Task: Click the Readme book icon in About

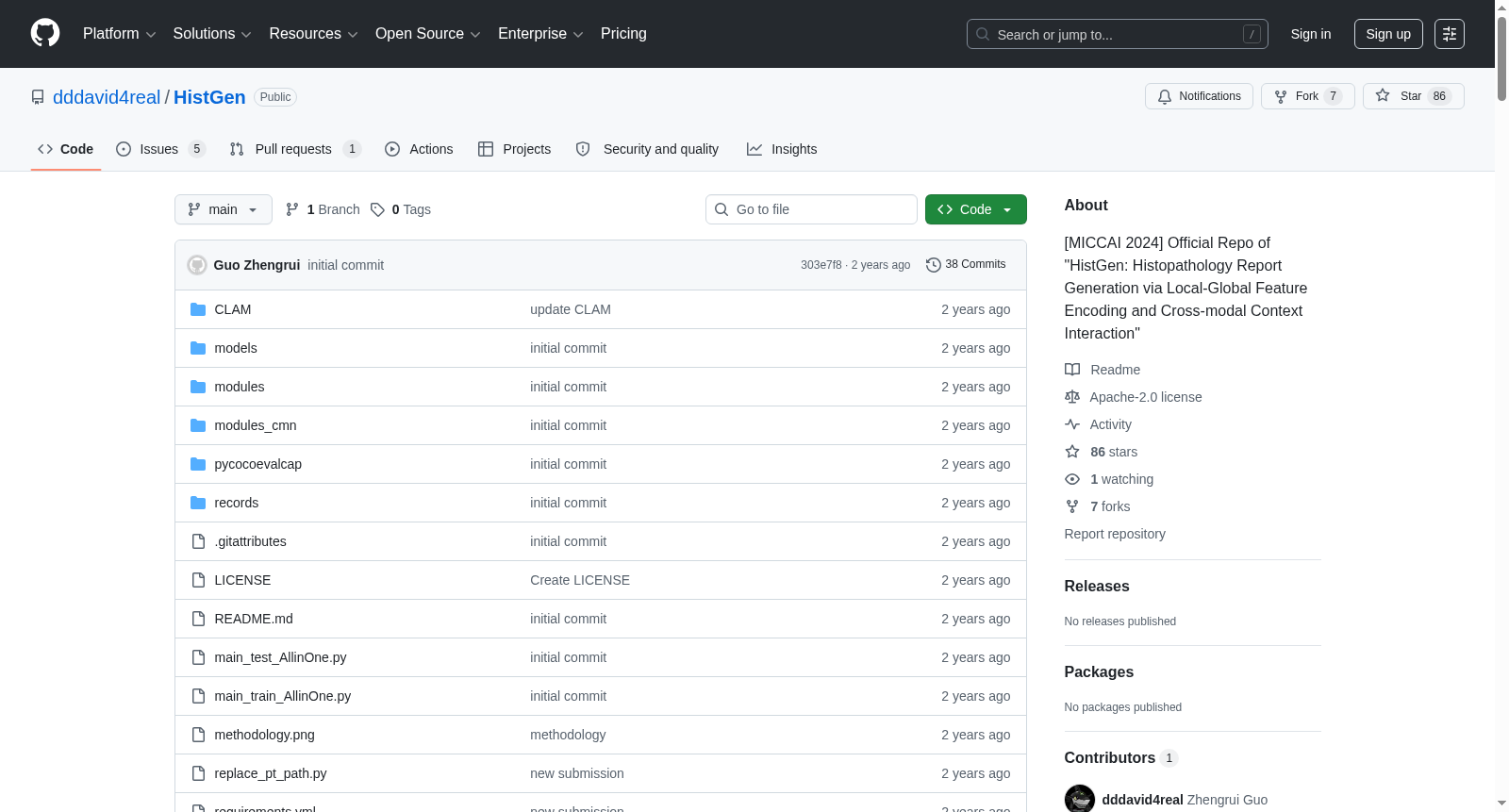Action: point(1072,370)
